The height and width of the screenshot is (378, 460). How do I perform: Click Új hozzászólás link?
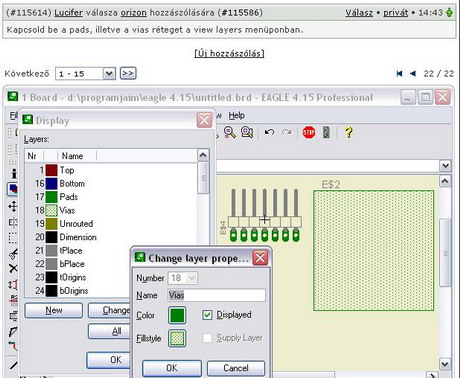click(x=229, y=53)
